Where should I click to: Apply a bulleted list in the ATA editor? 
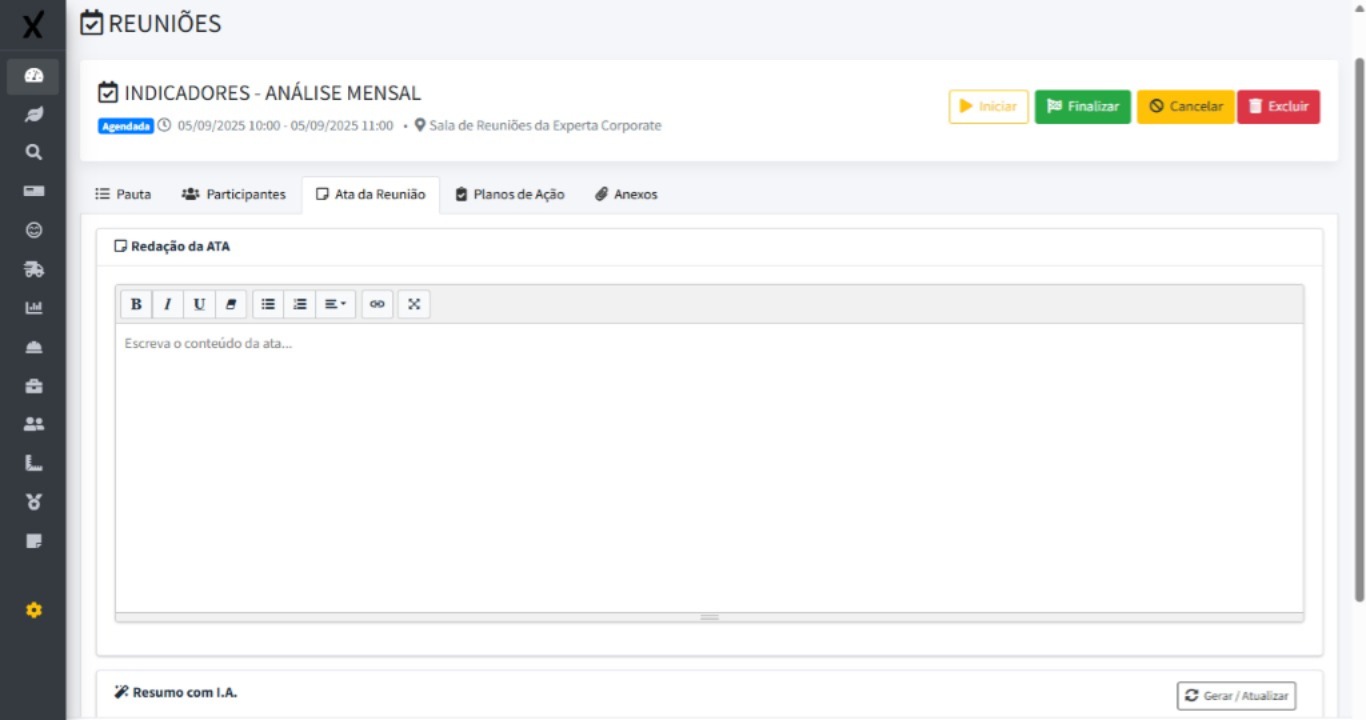[267, 304]
